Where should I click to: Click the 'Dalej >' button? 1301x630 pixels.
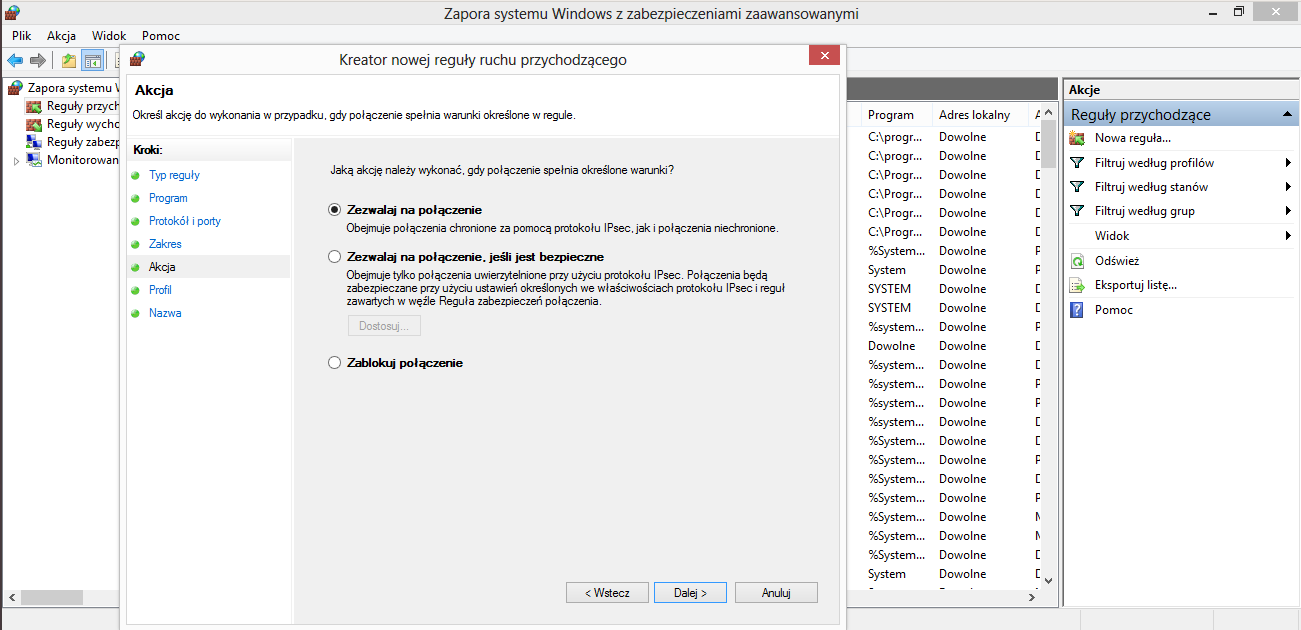[691, 593]
